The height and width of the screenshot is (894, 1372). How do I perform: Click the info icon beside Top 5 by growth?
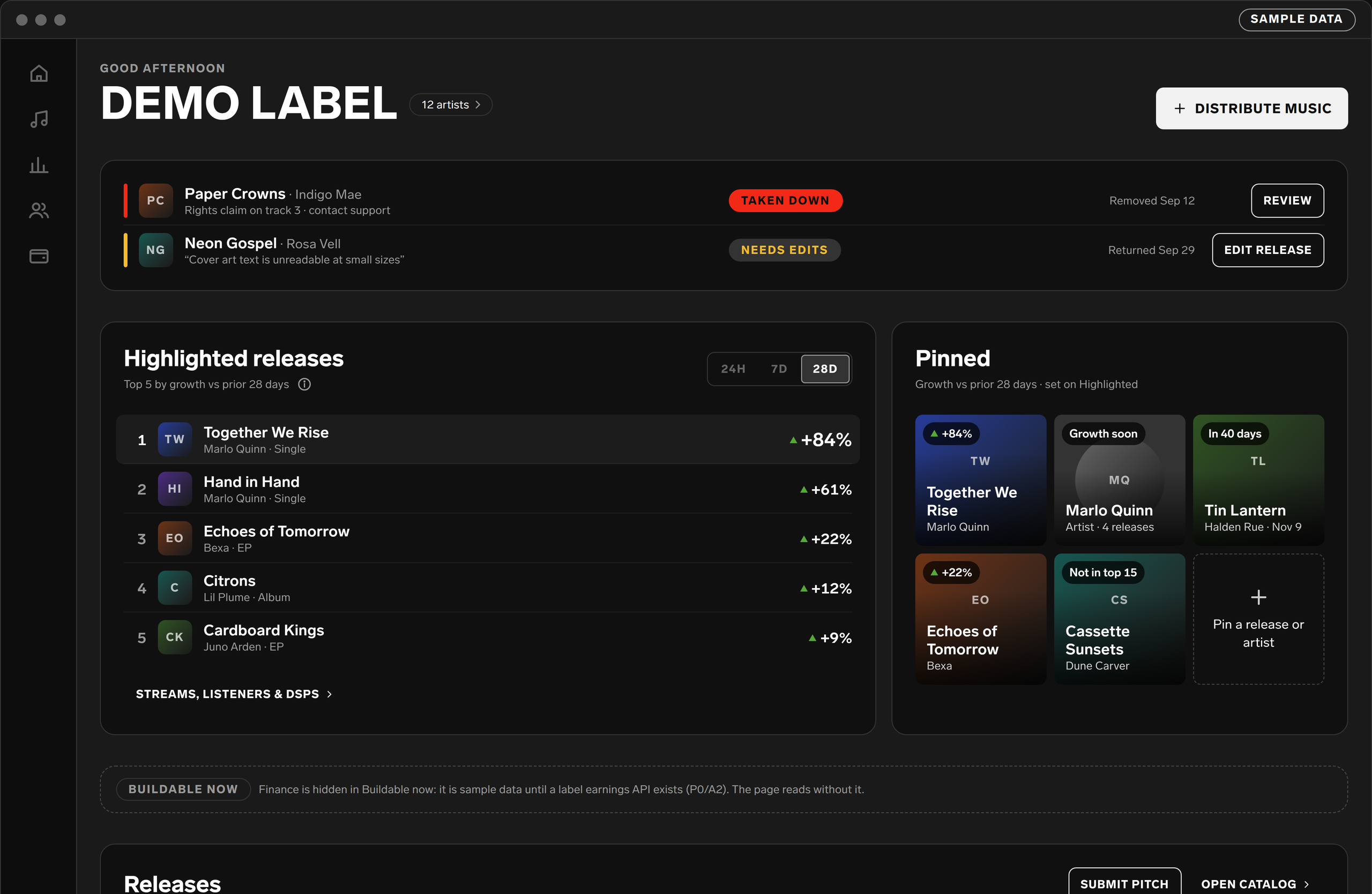click(x=304, y=384)
